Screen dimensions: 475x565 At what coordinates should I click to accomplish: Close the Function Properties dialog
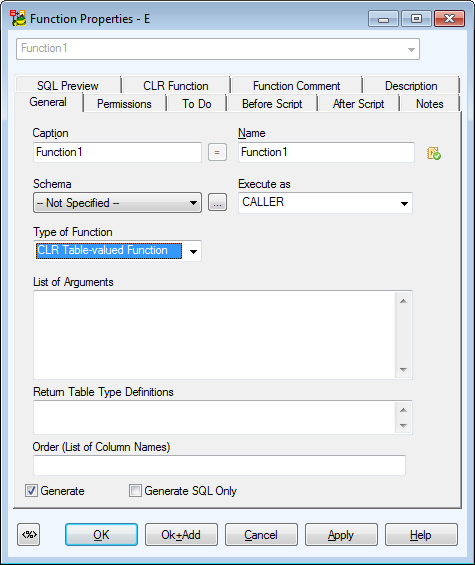coord(449,19)
